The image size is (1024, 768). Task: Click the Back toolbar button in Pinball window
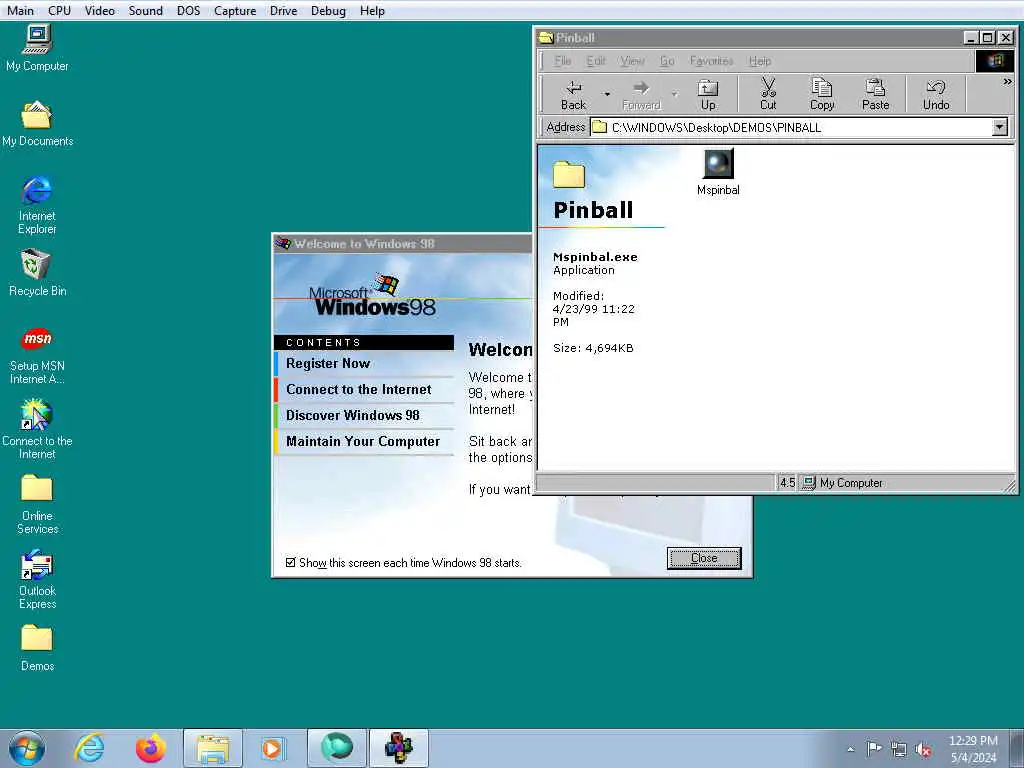point(573,95)
